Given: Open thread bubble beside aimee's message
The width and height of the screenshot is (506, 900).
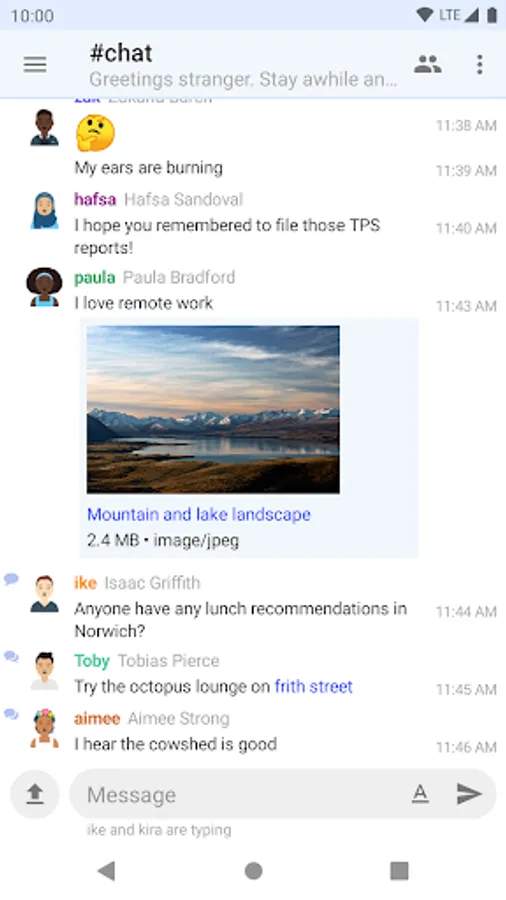Looking at the screenshot, I should coord(11,714).
